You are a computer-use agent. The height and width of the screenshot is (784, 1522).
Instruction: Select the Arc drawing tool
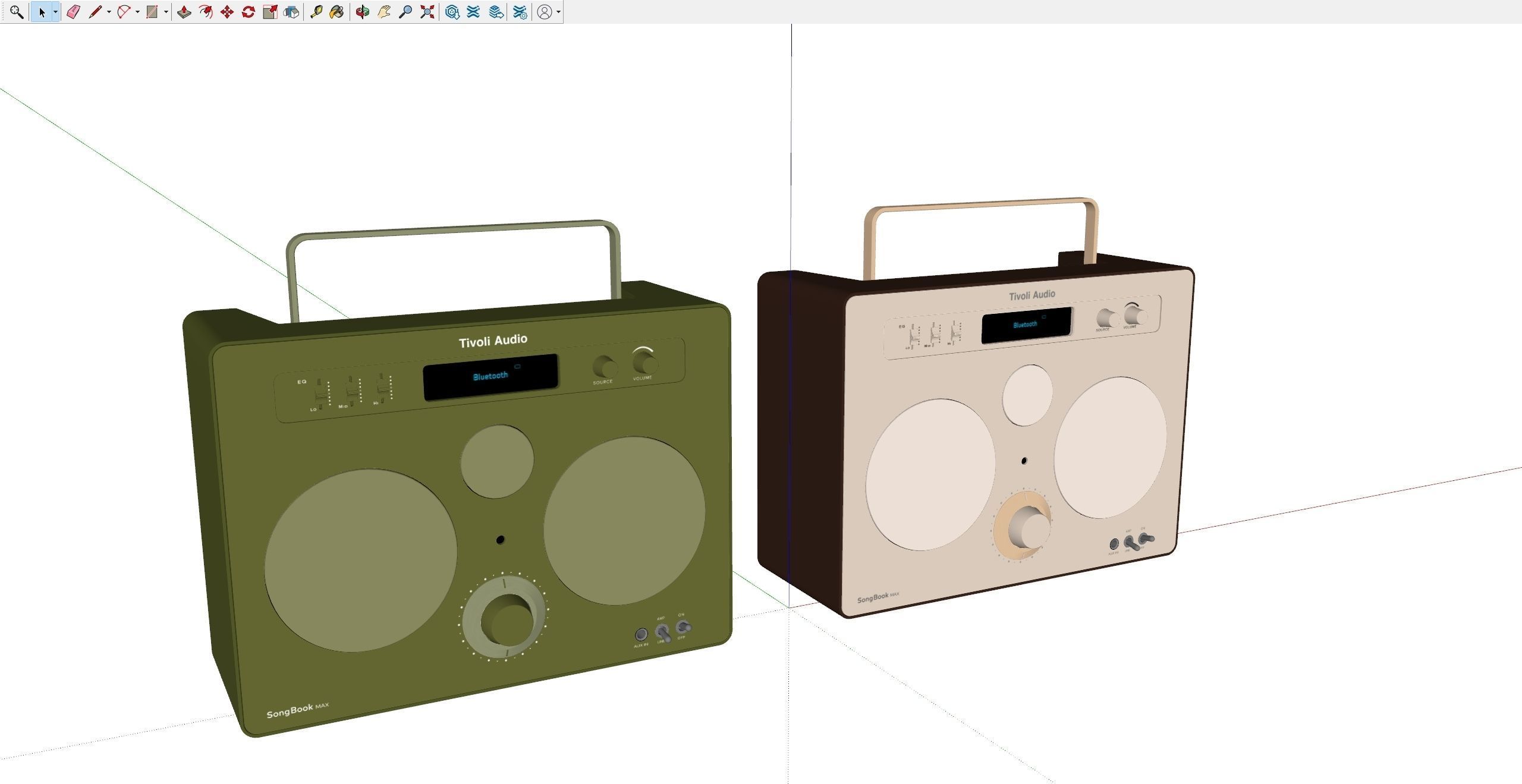(124, 11)
